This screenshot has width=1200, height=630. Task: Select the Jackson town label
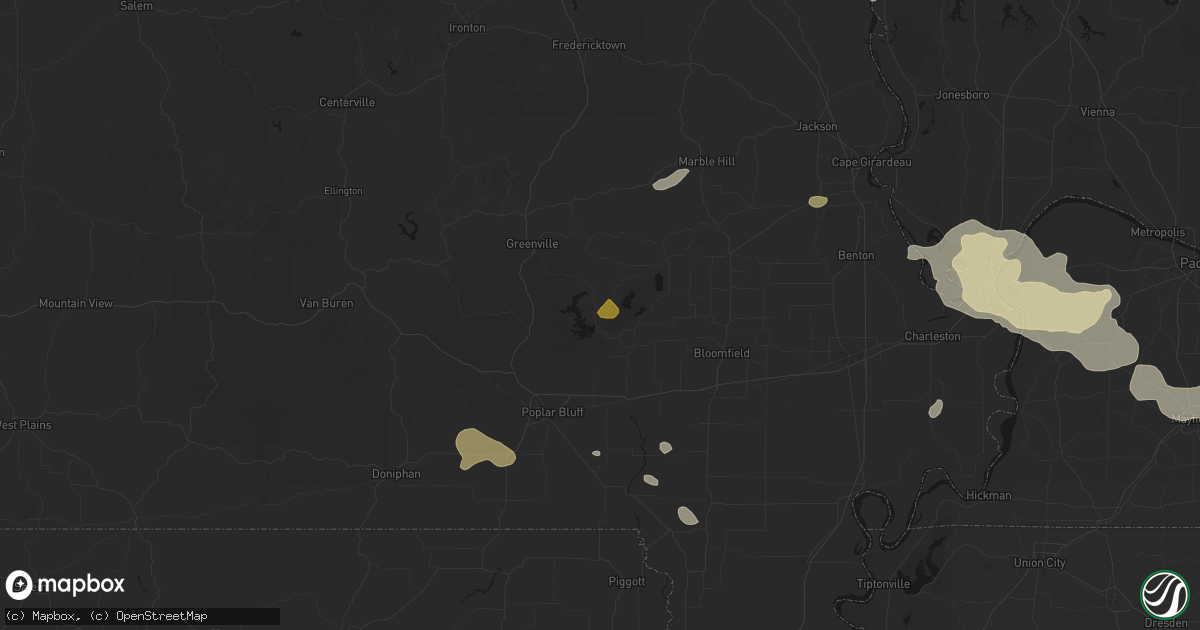pyautogui.click(x=817, y=126)
